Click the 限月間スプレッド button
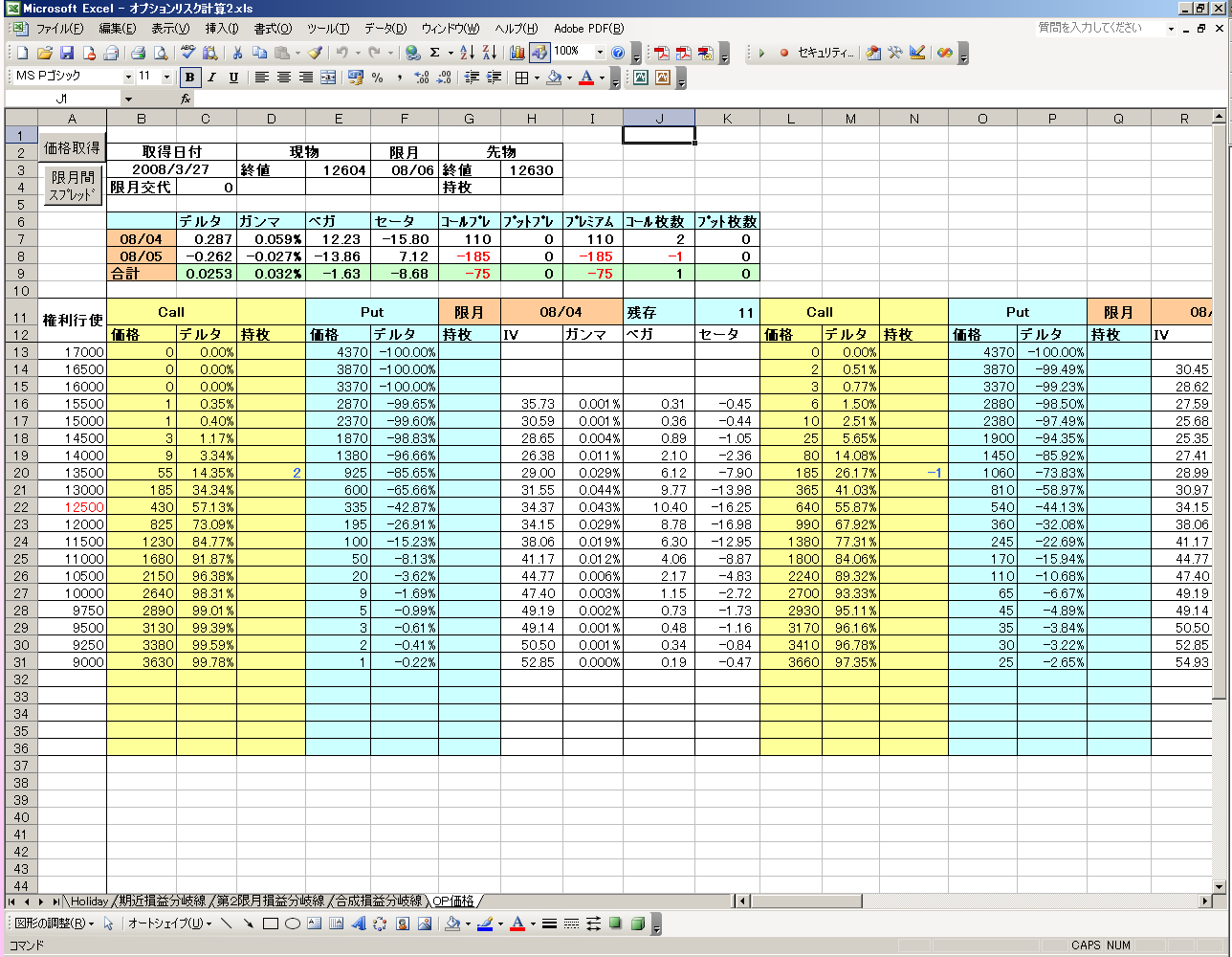 [73, 186]
